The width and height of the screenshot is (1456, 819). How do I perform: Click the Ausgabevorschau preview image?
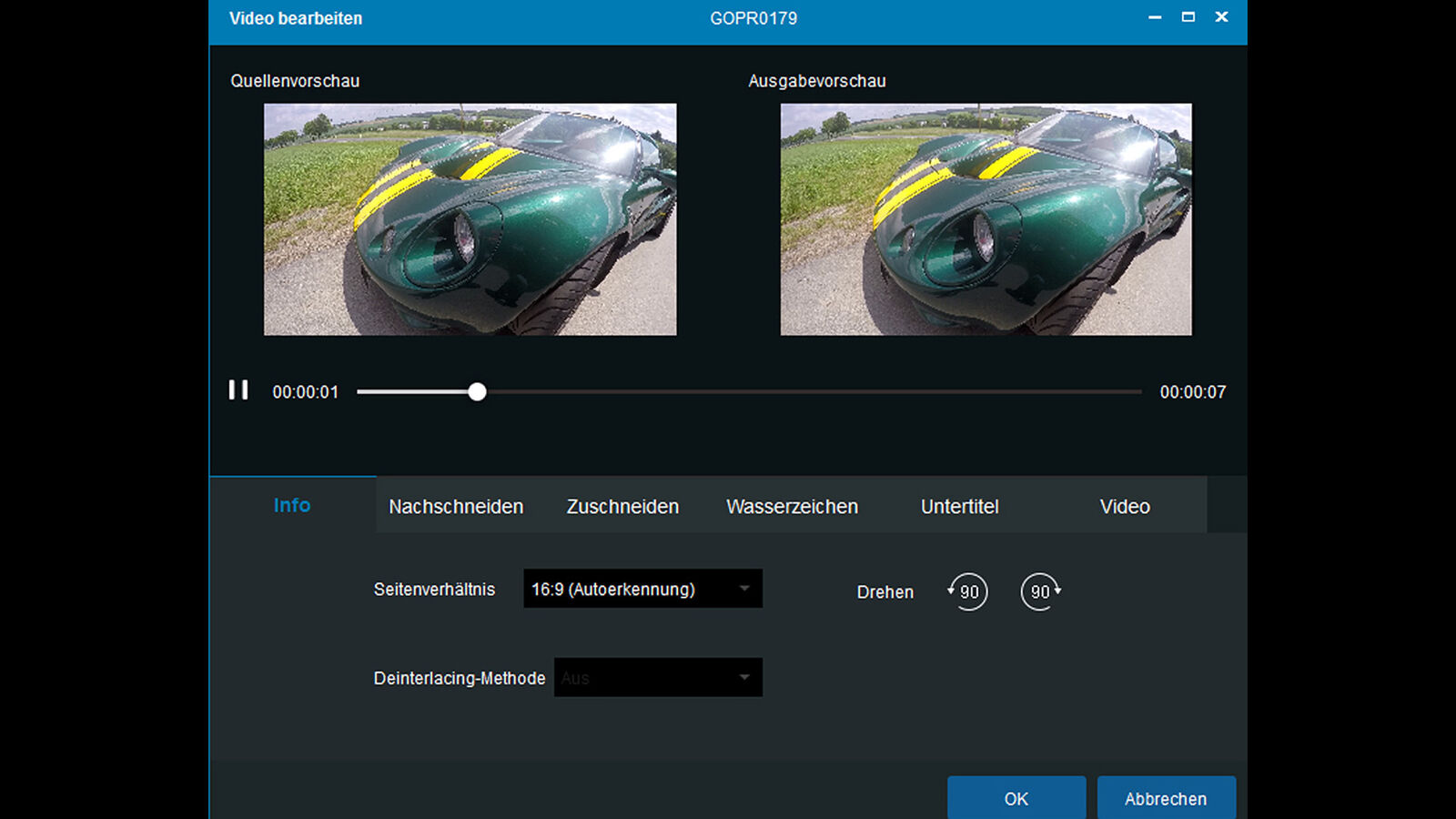986,218
